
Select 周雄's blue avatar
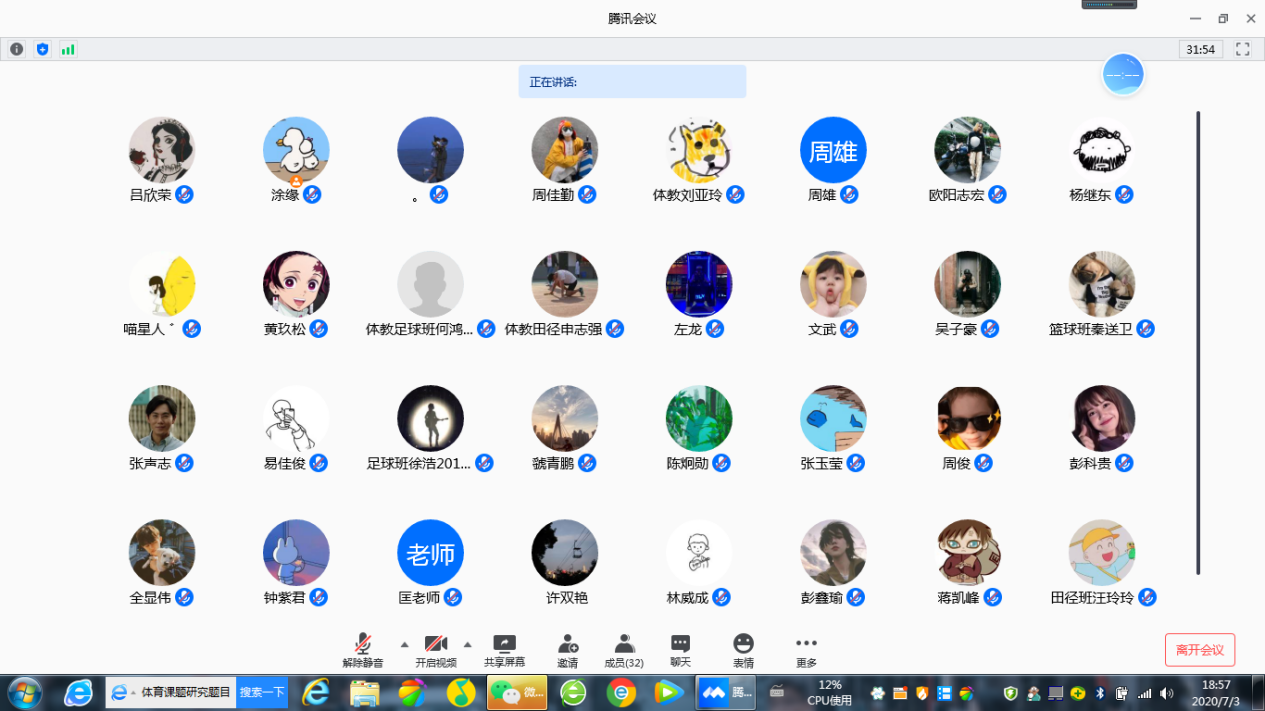tap(833, 150)
